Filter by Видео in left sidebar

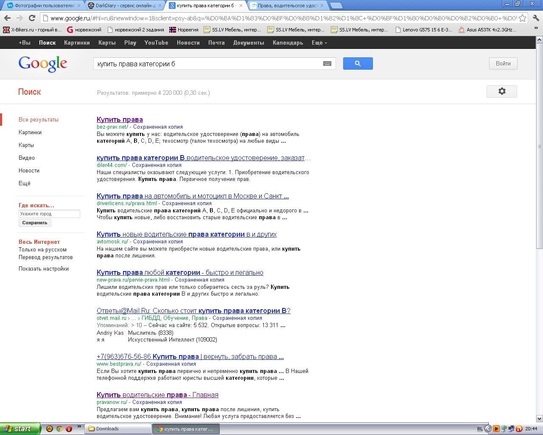(x=27, y=158)
